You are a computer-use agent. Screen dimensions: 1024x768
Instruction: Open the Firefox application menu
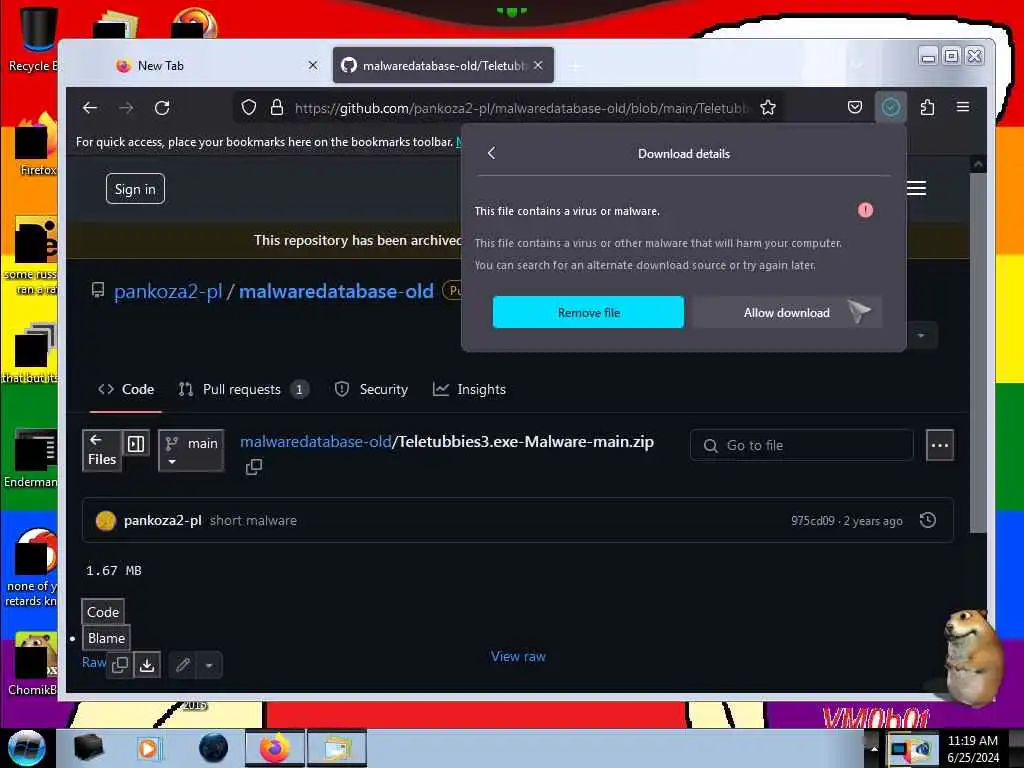click(963, 107)
